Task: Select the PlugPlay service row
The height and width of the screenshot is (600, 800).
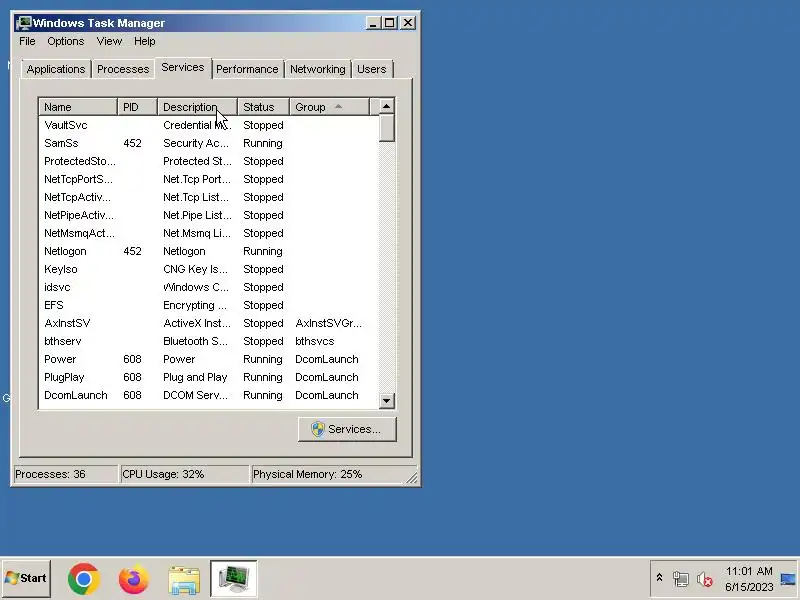Action: 209,377
